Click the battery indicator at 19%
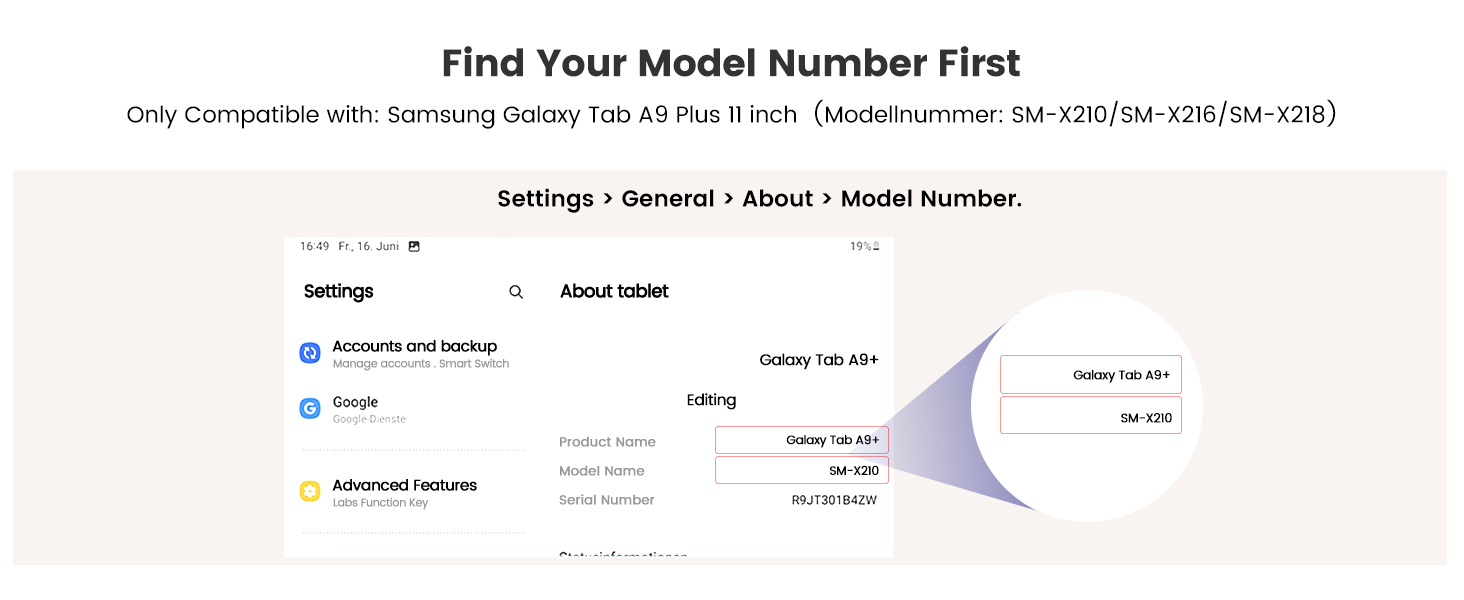Viewport: 1464px width, 600px height. point(865,246)
